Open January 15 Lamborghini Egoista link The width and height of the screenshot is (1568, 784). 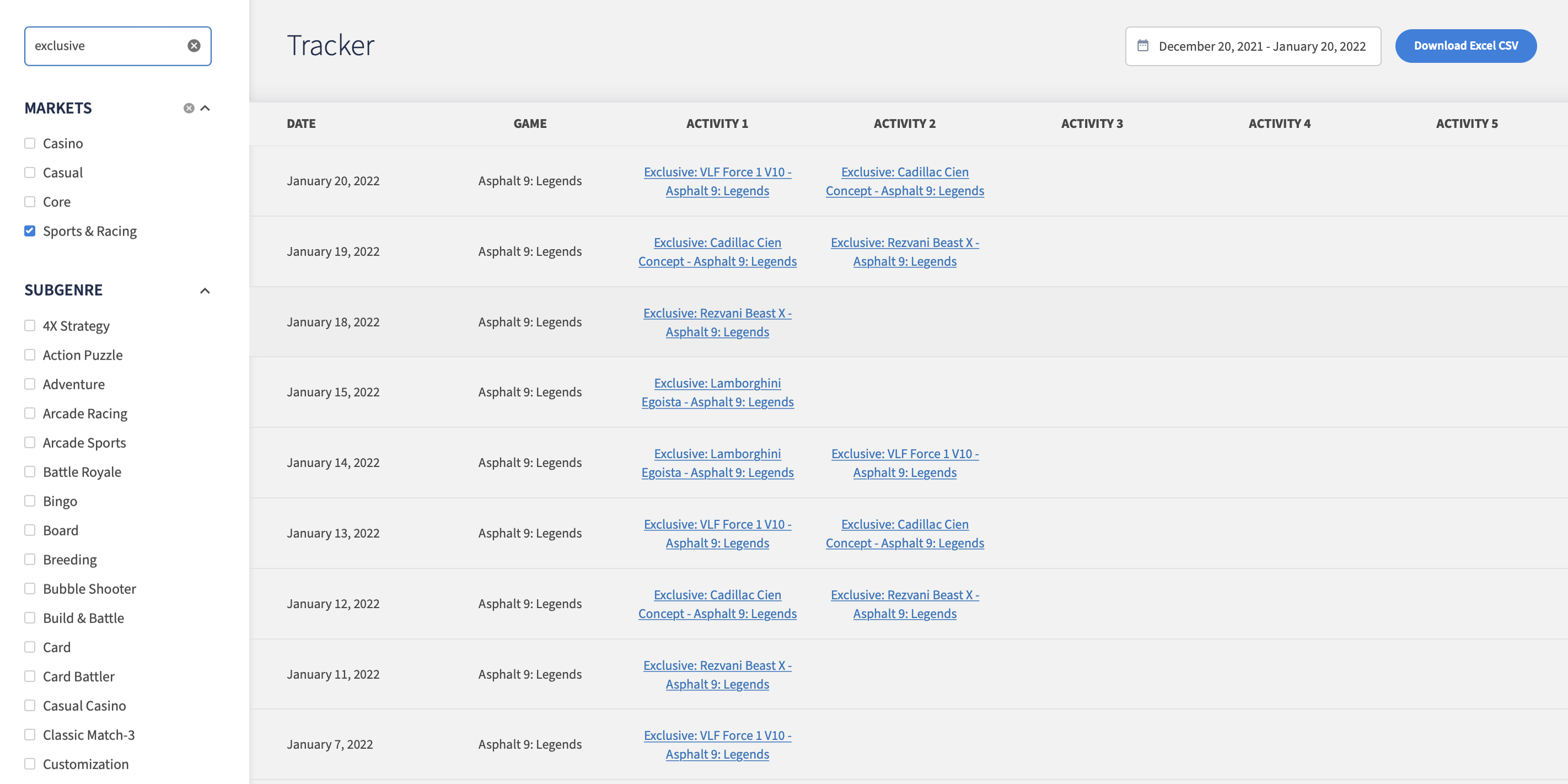click(717, 393)
